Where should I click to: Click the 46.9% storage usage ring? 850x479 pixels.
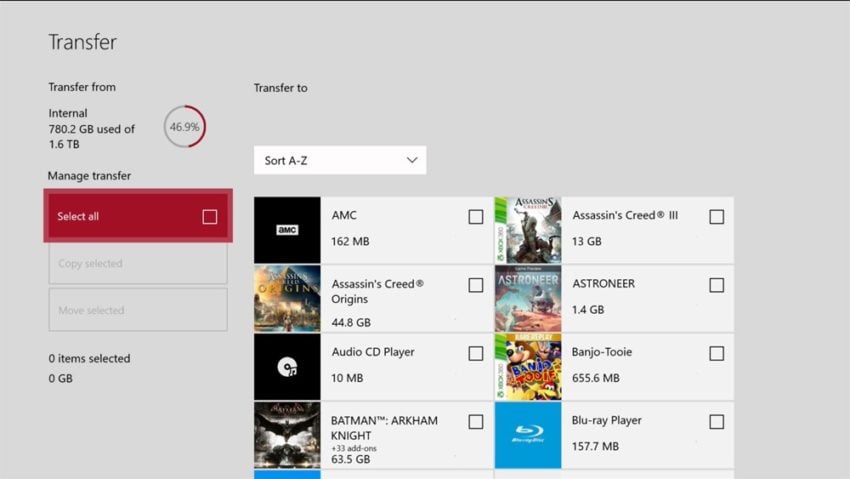coord(185,127)
